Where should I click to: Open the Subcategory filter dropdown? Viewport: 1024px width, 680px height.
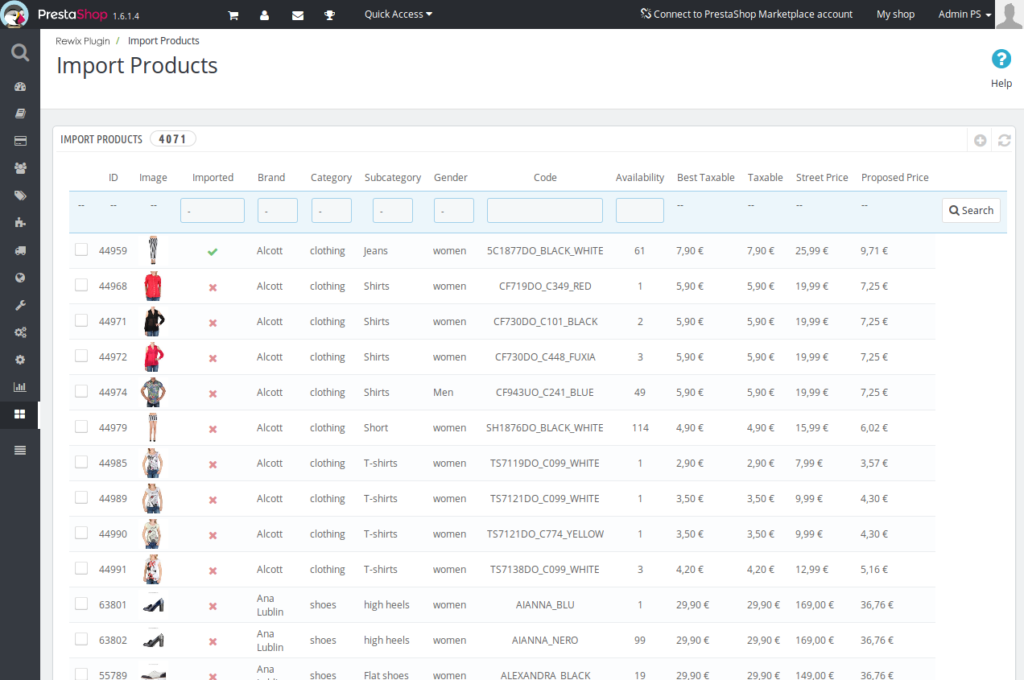tap(392, 210)
